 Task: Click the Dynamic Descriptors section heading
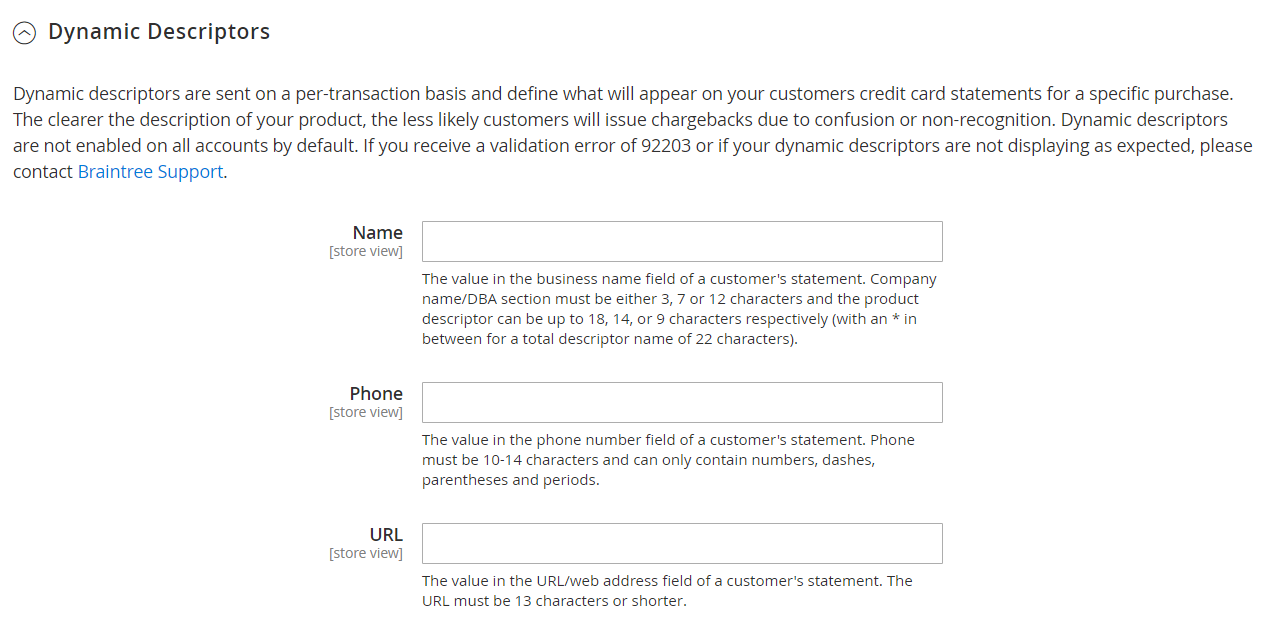coord(159,32)
